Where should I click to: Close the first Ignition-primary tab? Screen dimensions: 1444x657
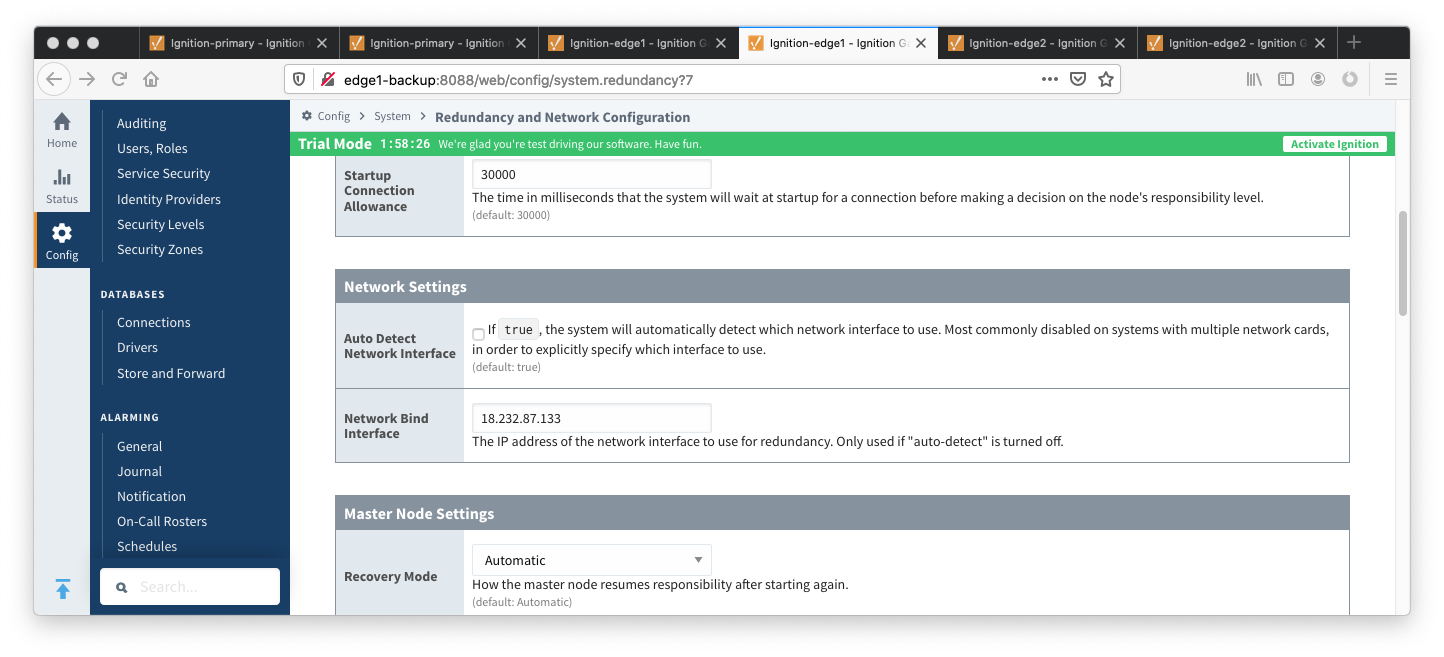point(322,43)
